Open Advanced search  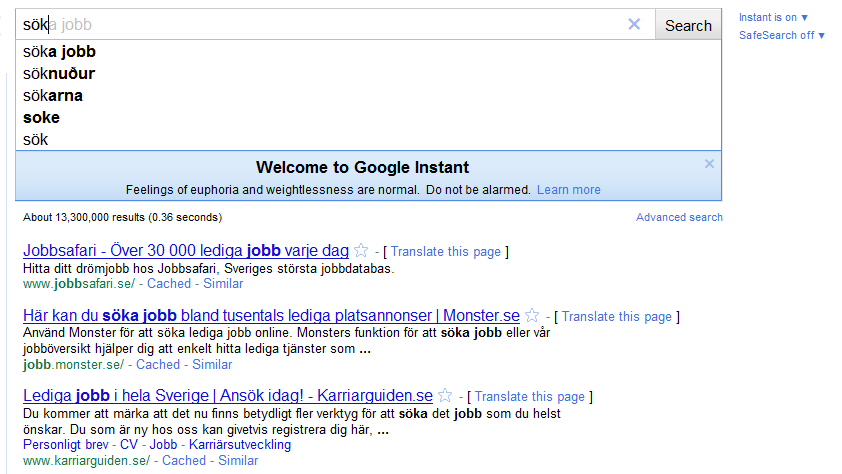pyautogui.click(x=679, y=217)
